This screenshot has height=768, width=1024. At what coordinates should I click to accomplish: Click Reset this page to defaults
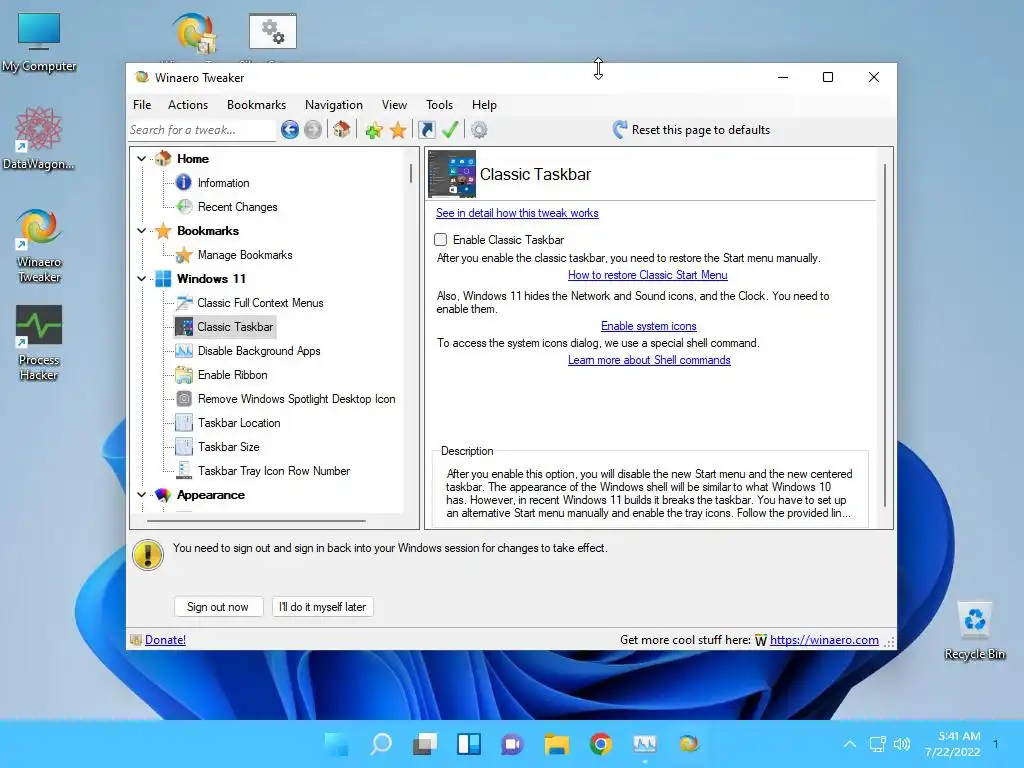coord(692,130)
